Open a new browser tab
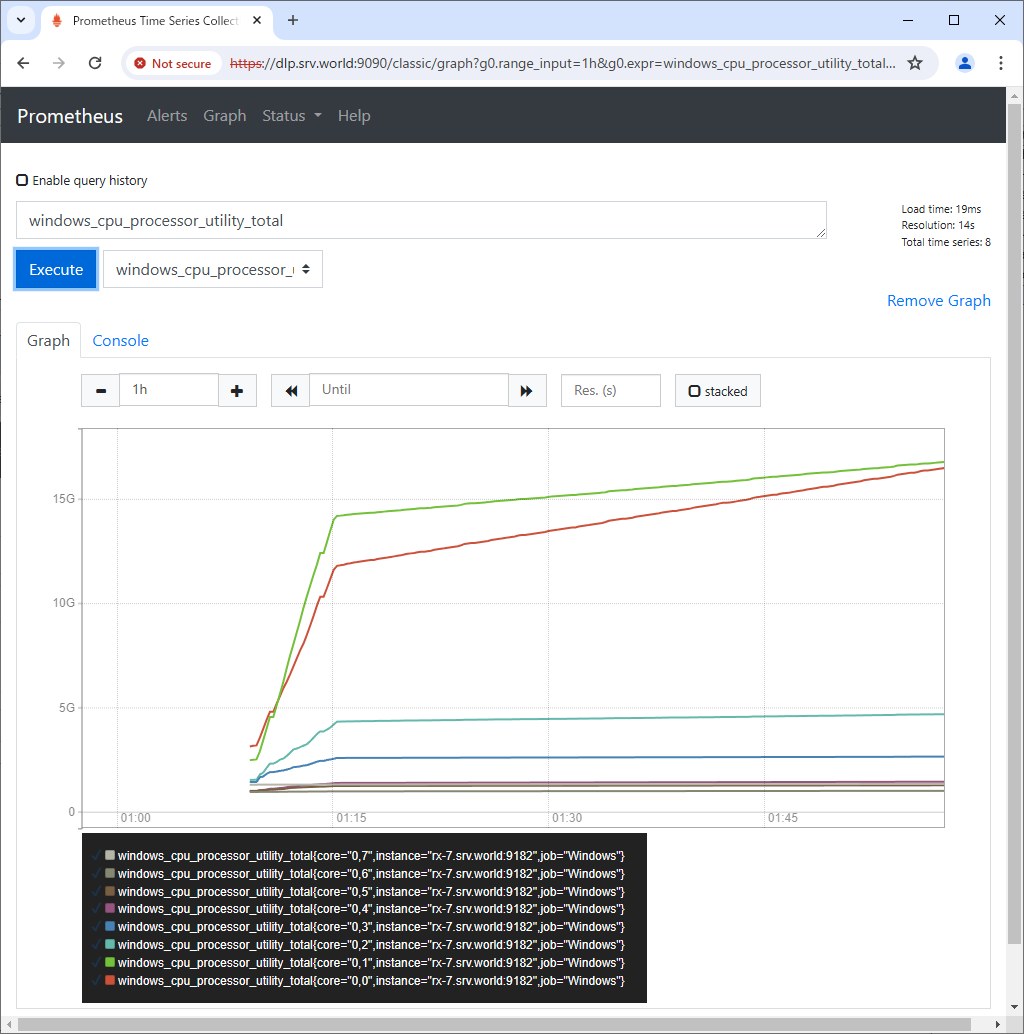Image resolution: width=1024 pixels, height=1034 pixels. point(293,20)
